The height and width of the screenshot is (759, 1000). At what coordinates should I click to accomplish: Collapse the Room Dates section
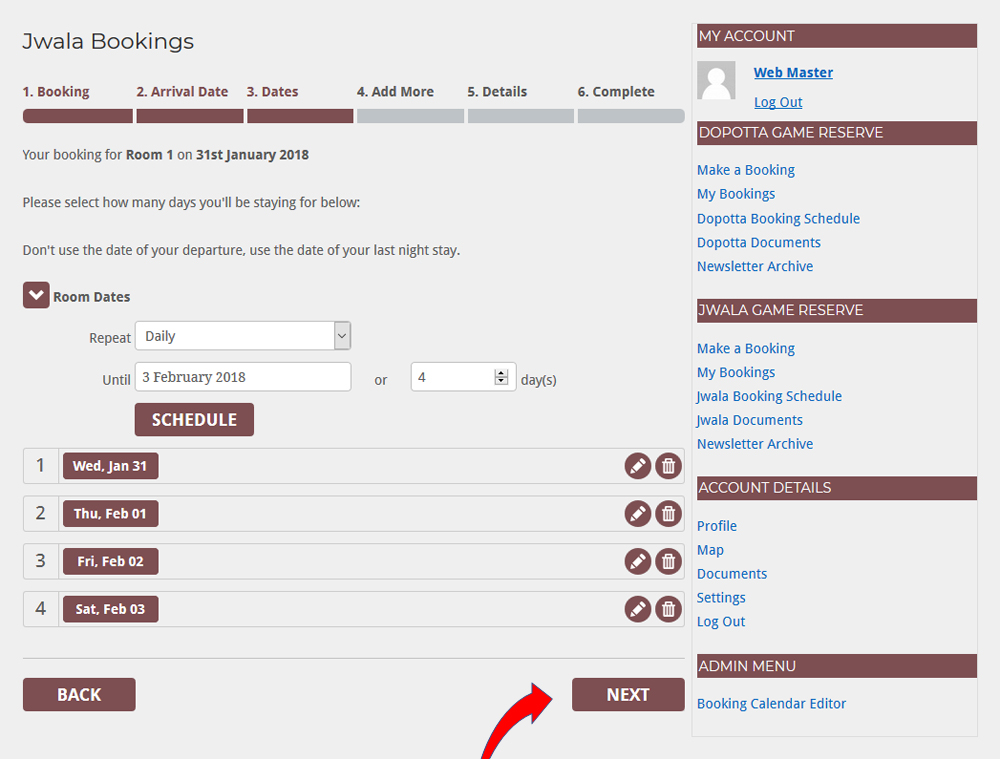(x=36, y=296)
